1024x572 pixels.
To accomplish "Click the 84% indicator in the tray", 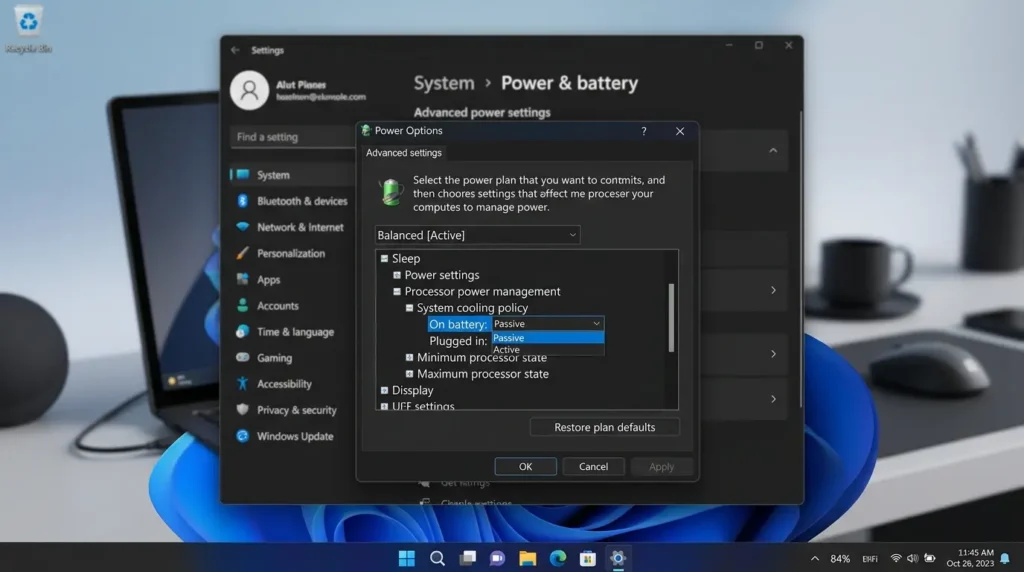I will 840,559.
